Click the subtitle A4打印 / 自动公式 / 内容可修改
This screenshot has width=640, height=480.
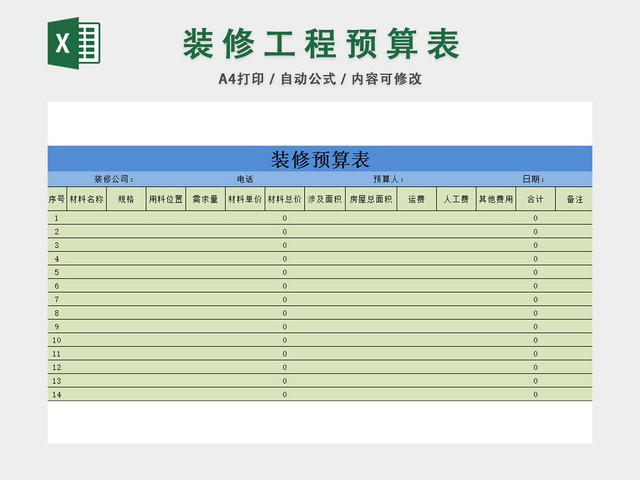point(320,79)
